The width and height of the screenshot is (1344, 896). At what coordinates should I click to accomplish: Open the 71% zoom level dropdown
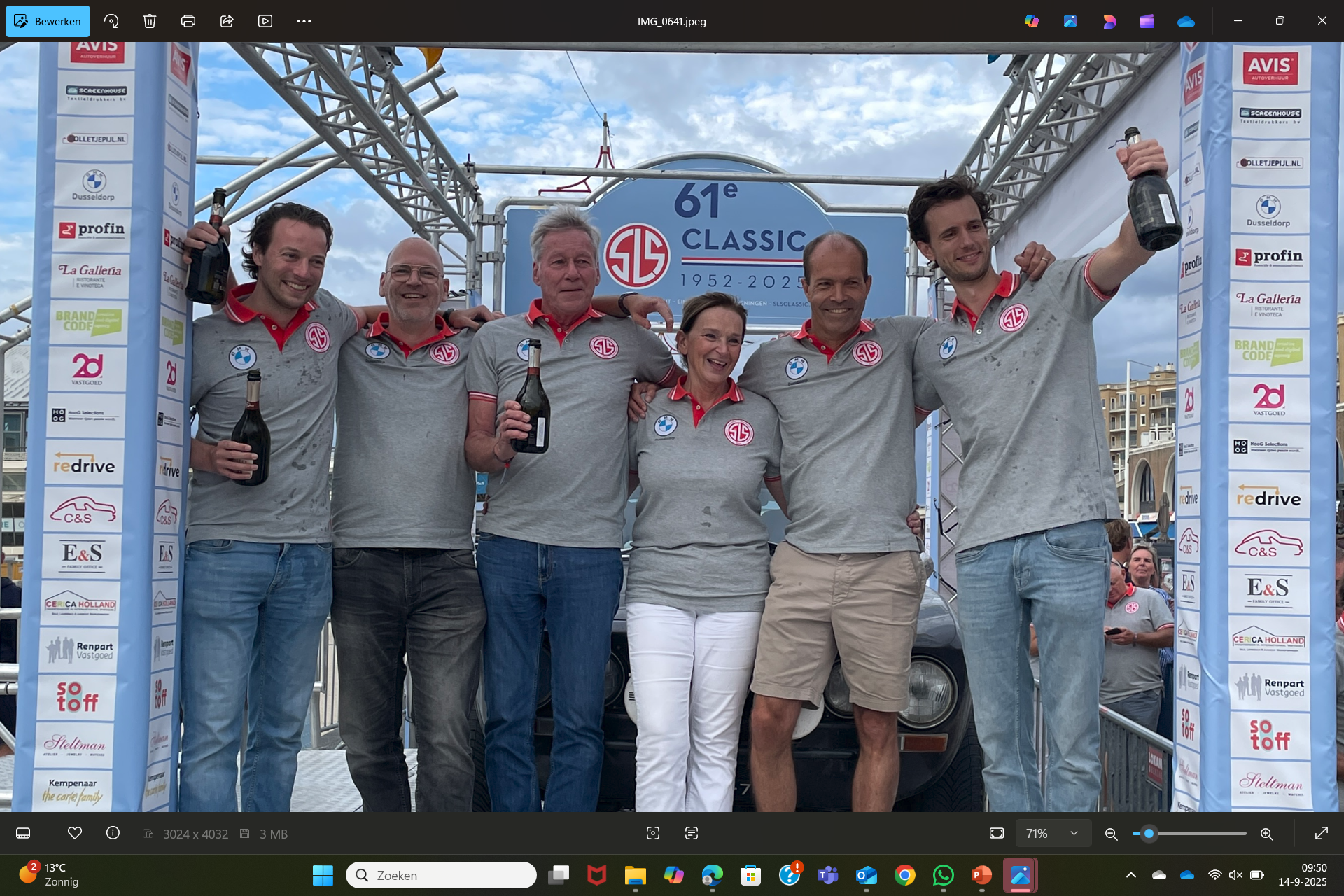[x=1052, y=833]
